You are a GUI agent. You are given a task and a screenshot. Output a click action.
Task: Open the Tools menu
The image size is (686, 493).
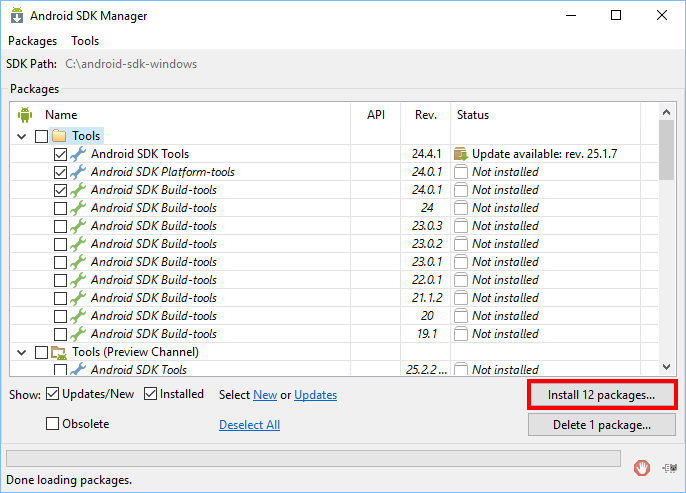pyautogui.click(x=85, y=41)
